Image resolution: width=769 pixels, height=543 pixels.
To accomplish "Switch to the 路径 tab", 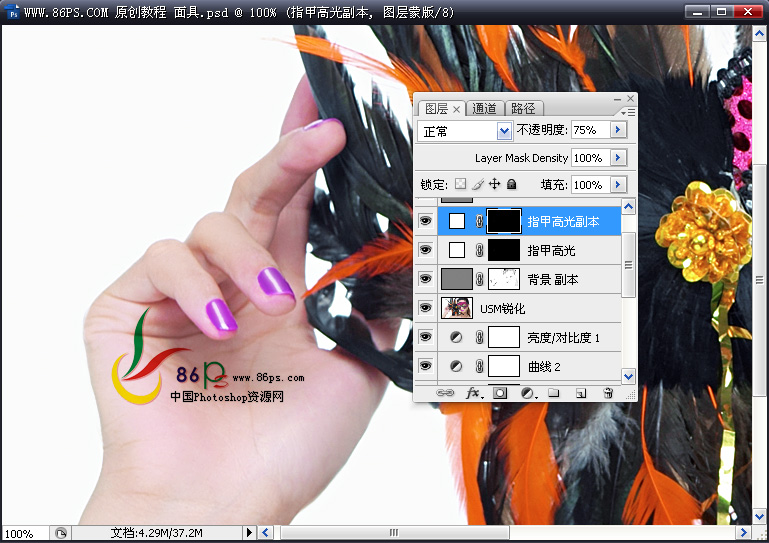I will tap(523, 108).
